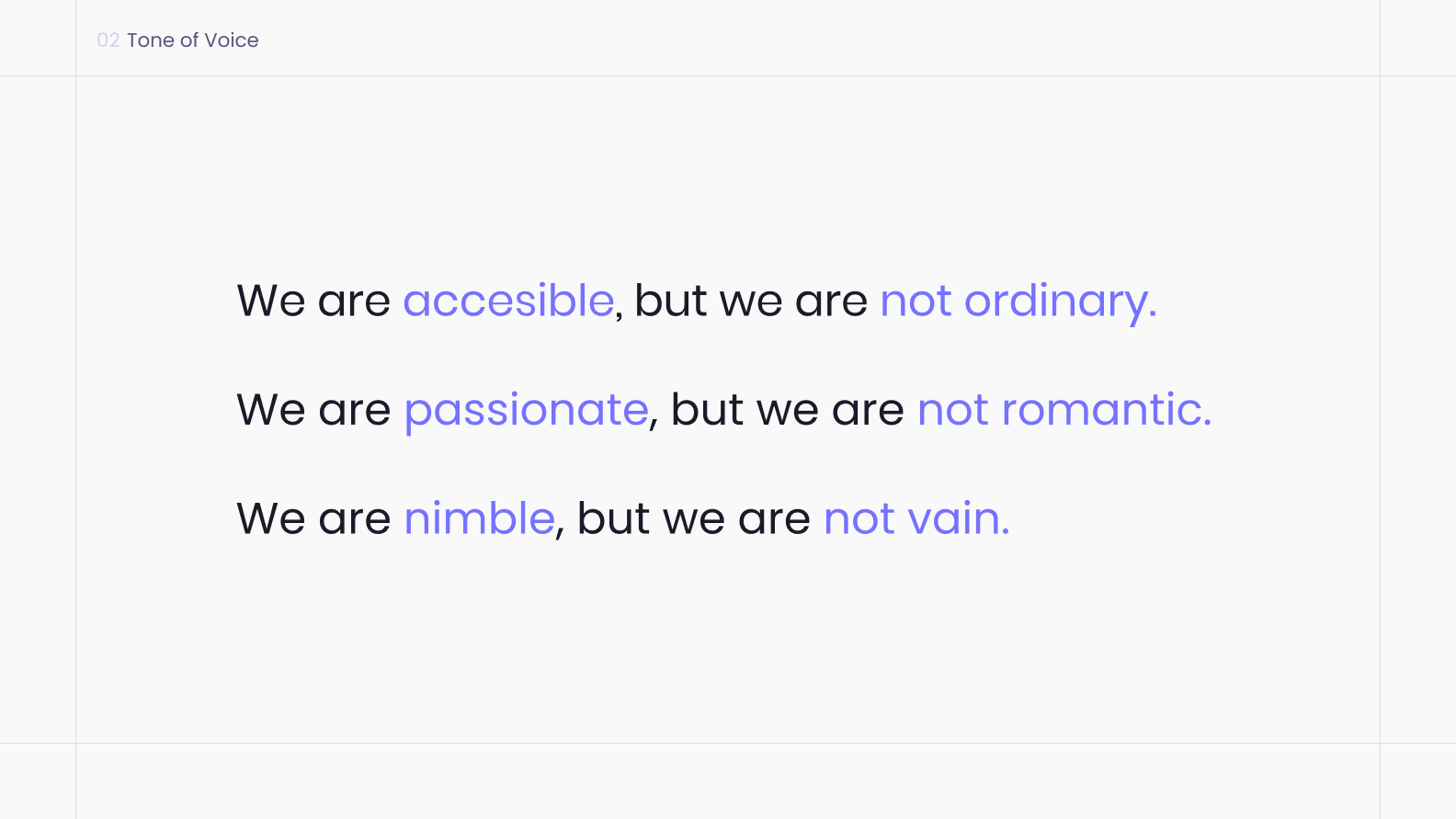Image resolution: width=1456 pixels, height=819 pixels.
Task: Select "but we are" after "passionate"
Action: point(788,410)
